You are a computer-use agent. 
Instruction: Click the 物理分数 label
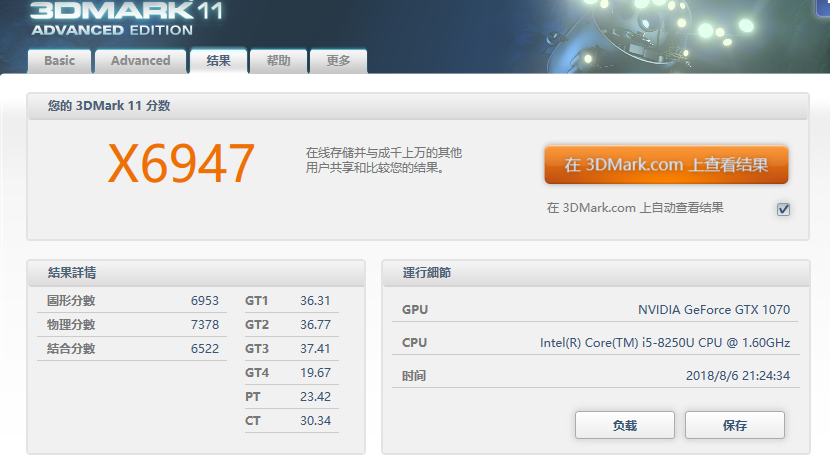(71, 324)
